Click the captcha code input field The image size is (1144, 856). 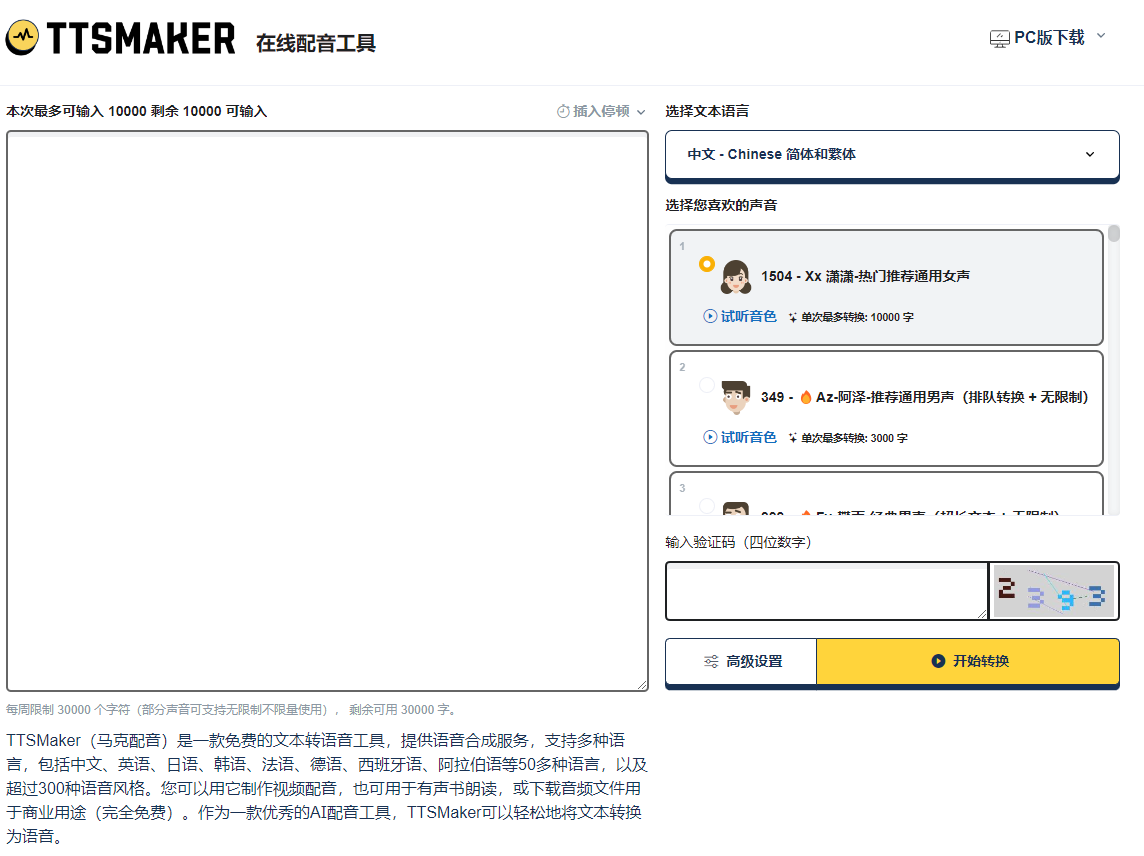(x=827, y=591)
